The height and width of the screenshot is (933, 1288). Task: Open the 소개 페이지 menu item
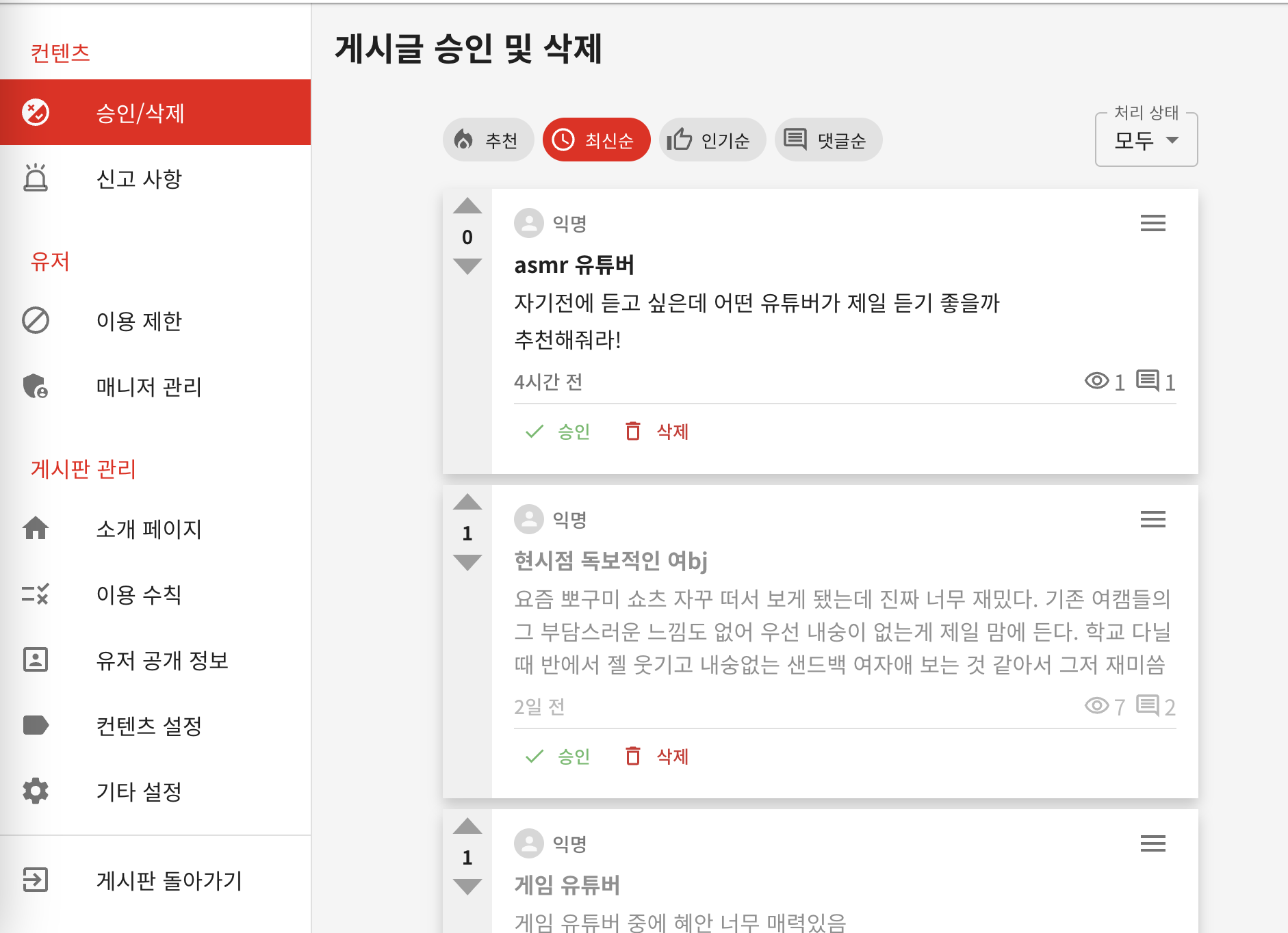[x=155, y=528]
